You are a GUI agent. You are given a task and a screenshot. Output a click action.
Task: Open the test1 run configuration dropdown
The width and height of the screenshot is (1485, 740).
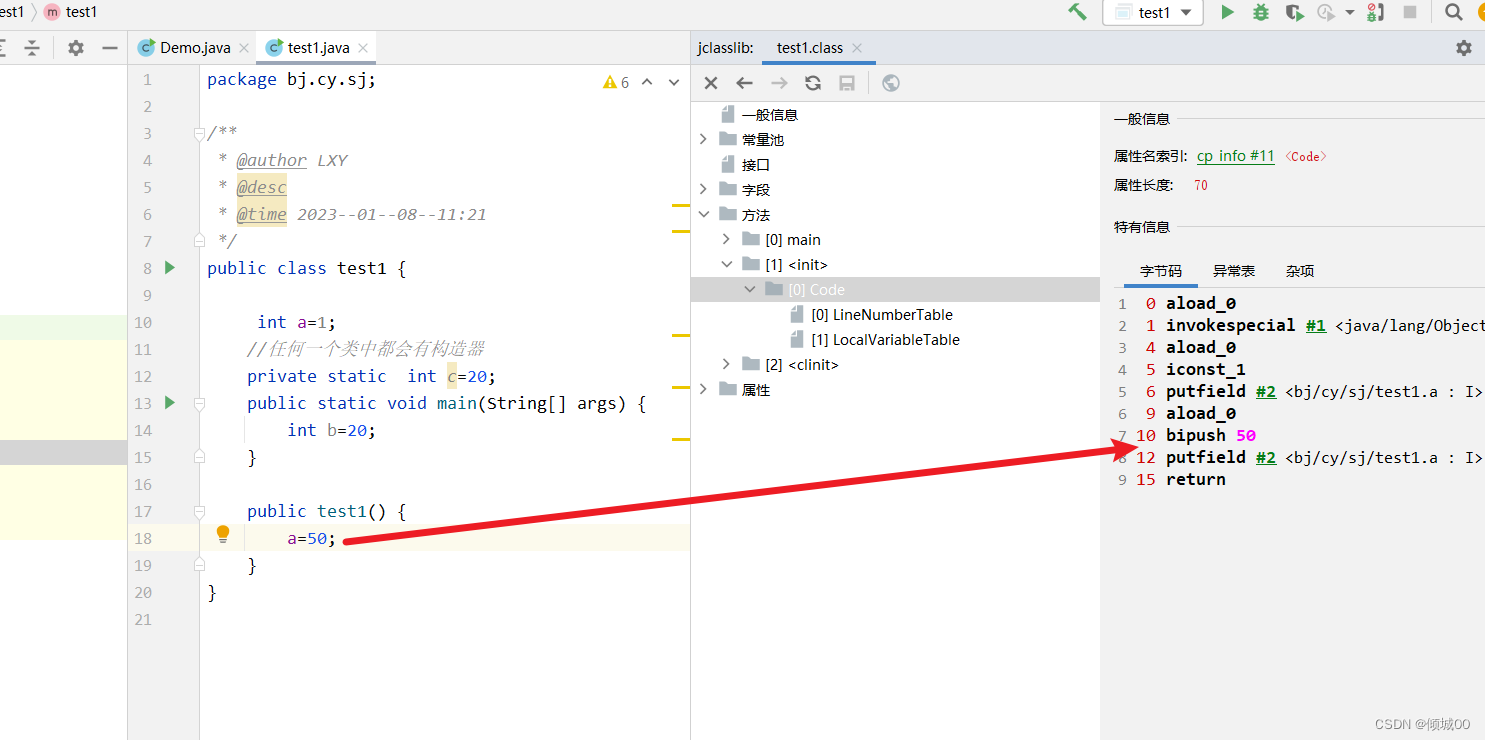pos(1152,12)
